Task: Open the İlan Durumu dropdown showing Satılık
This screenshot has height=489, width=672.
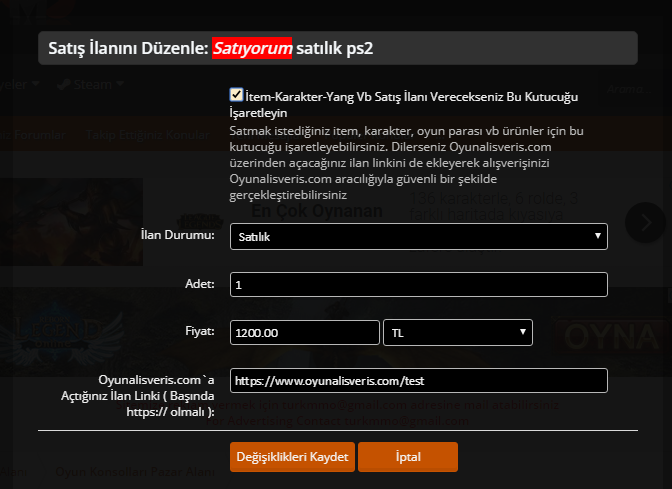Action: click(x=419, y=237)
